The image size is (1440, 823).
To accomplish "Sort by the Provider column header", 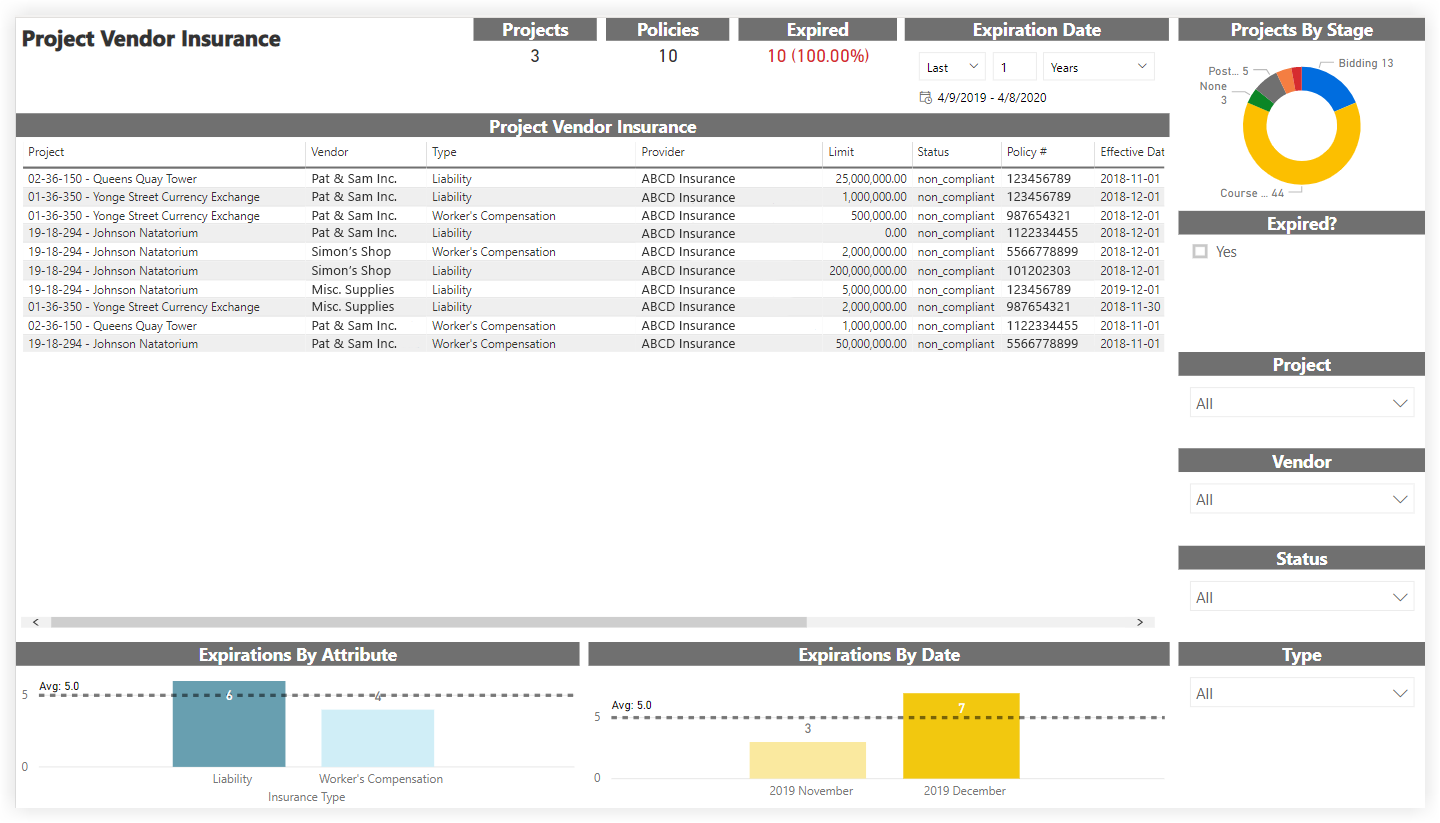I will tap(663, 152).
